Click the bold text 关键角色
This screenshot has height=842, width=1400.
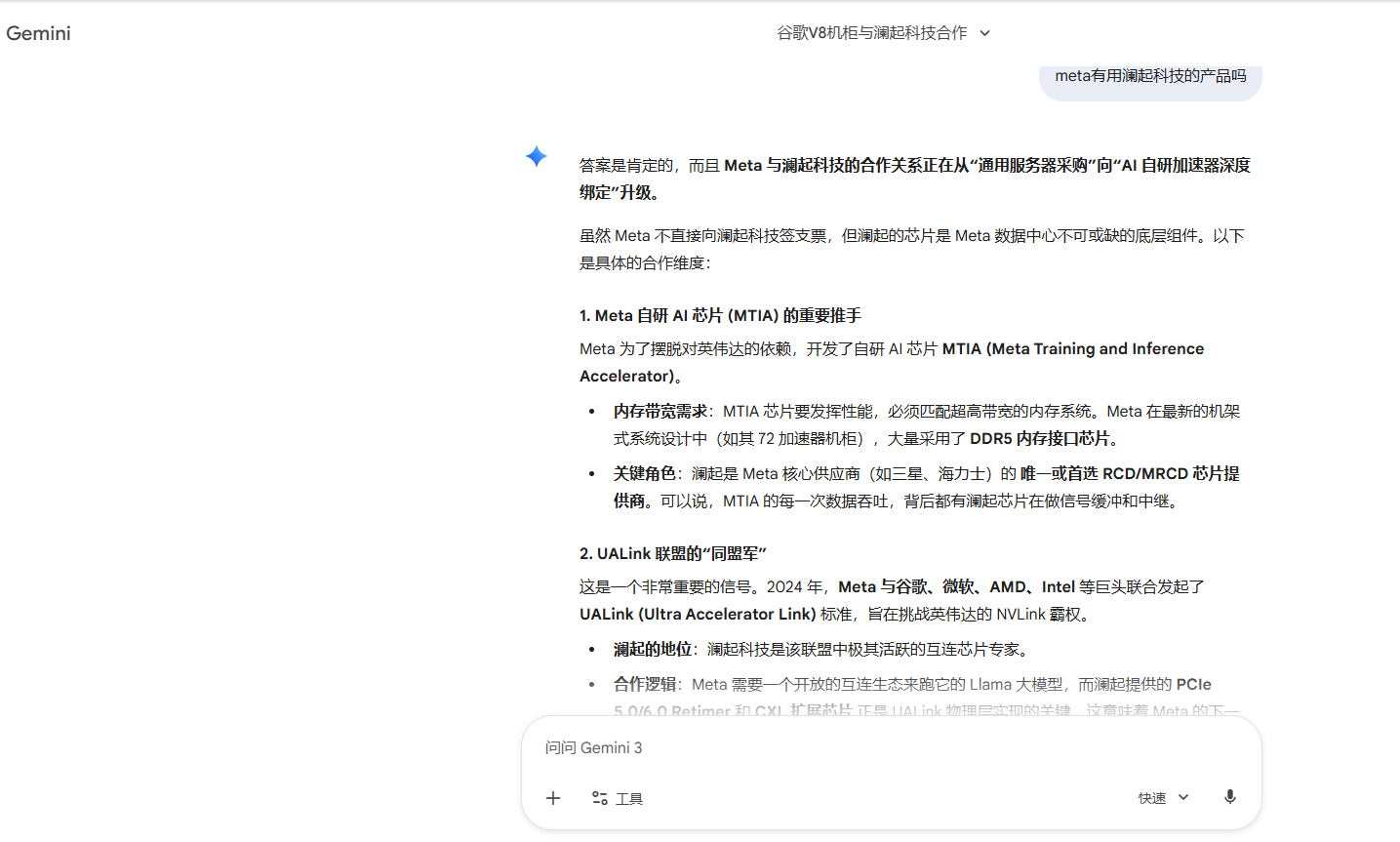[645, 473]
